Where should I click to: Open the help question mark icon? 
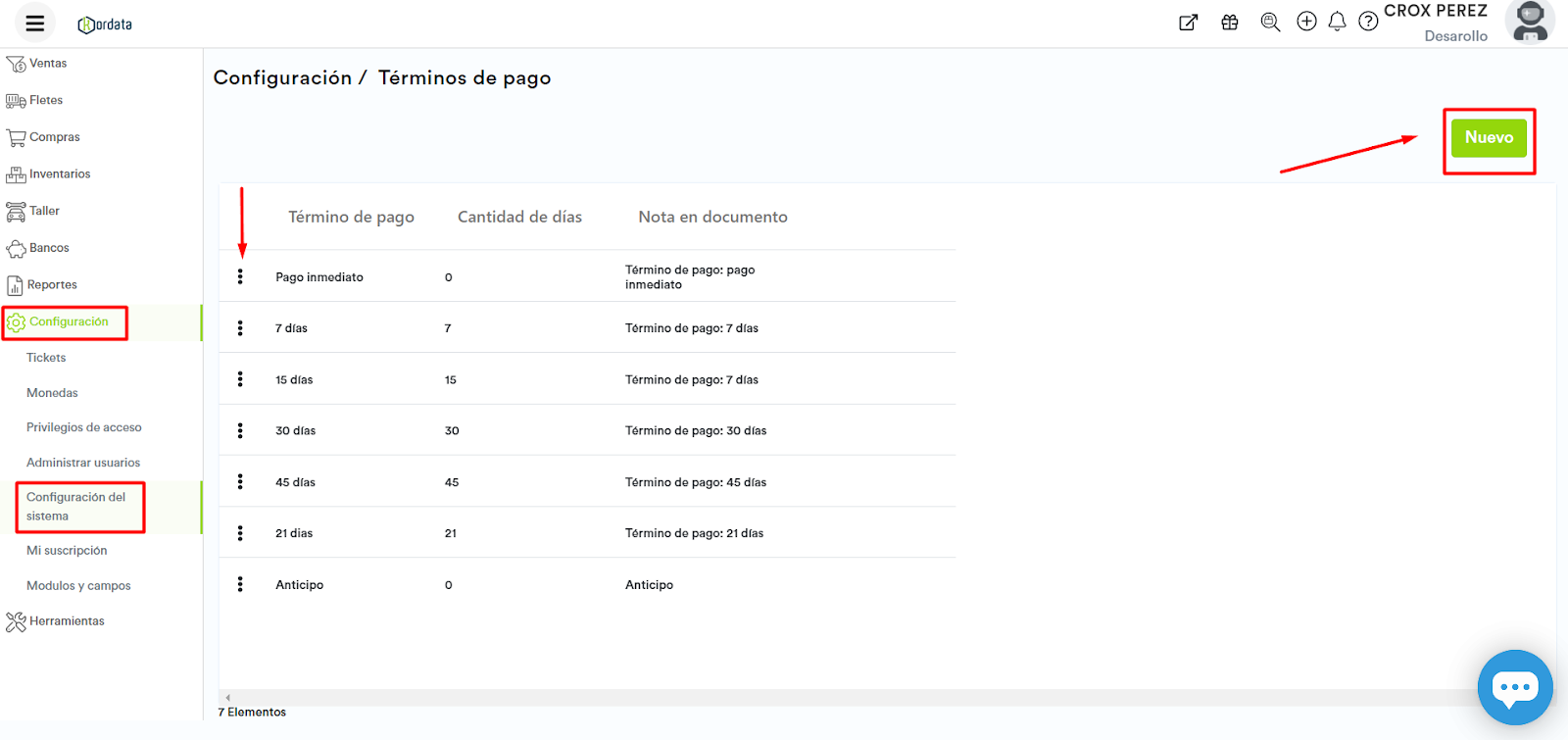[x=1368, y=22]
